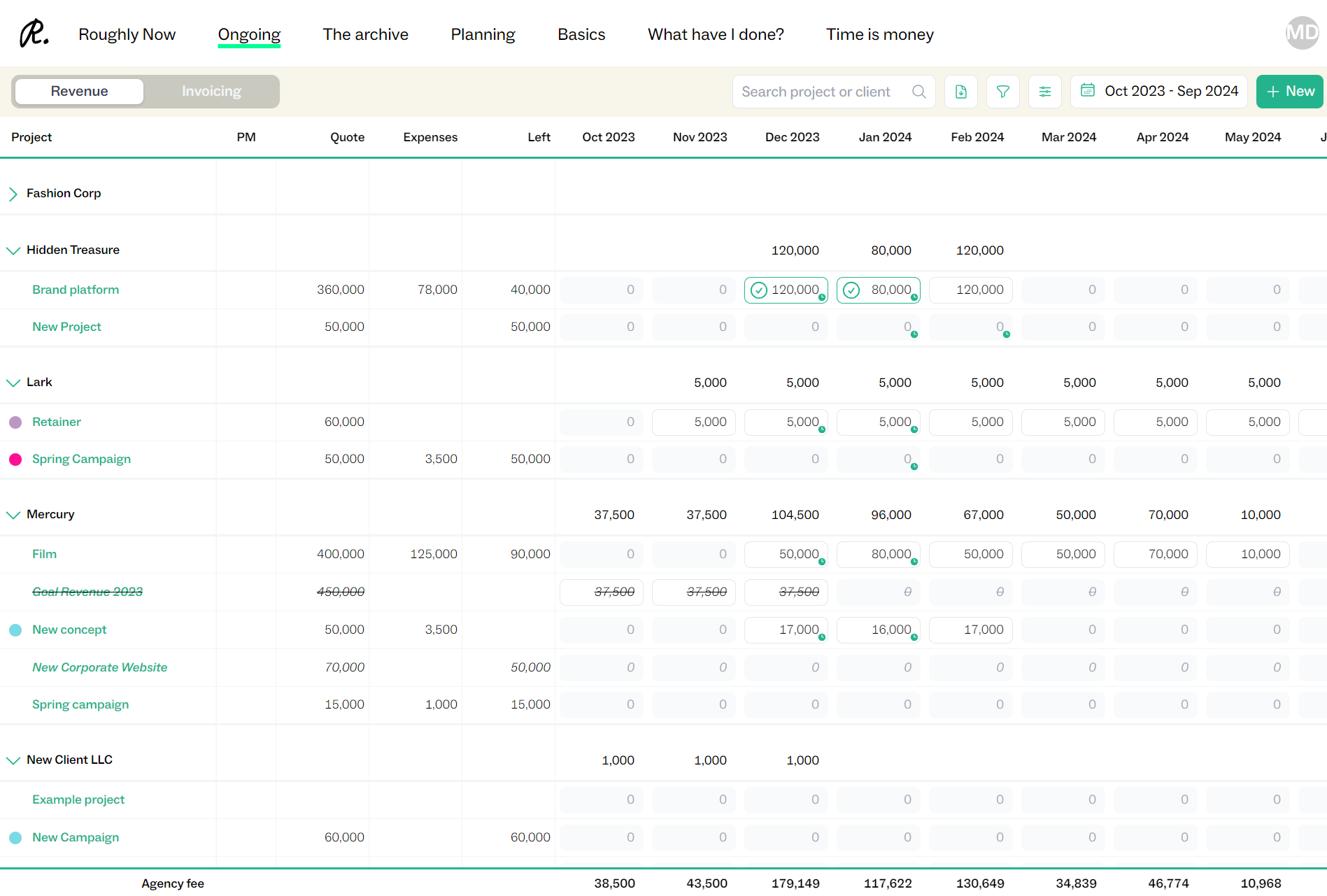1327x896 pixels.
Task: Collapse the Hidden Treasure group
Action: [x=13, y=250]
